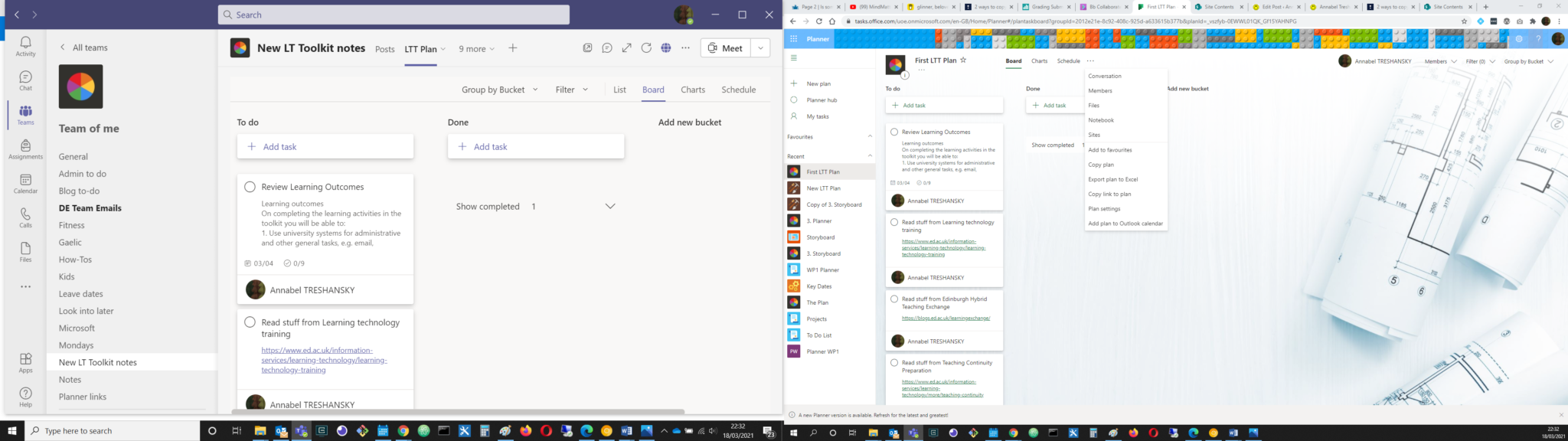Open Filter (0) dropdown in Planner web
Image resolution: width=1568 pixels, height=441 pixels.
tap(1481, 61)
